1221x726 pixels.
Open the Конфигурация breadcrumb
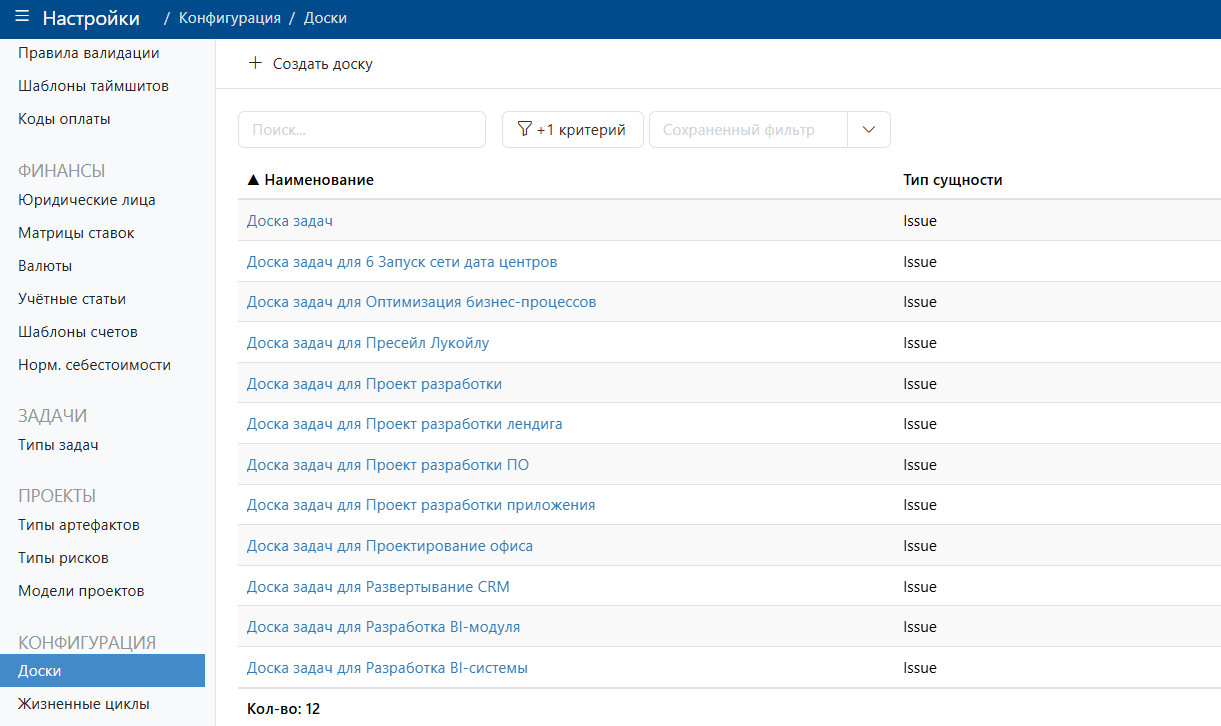tap(229, 18)
